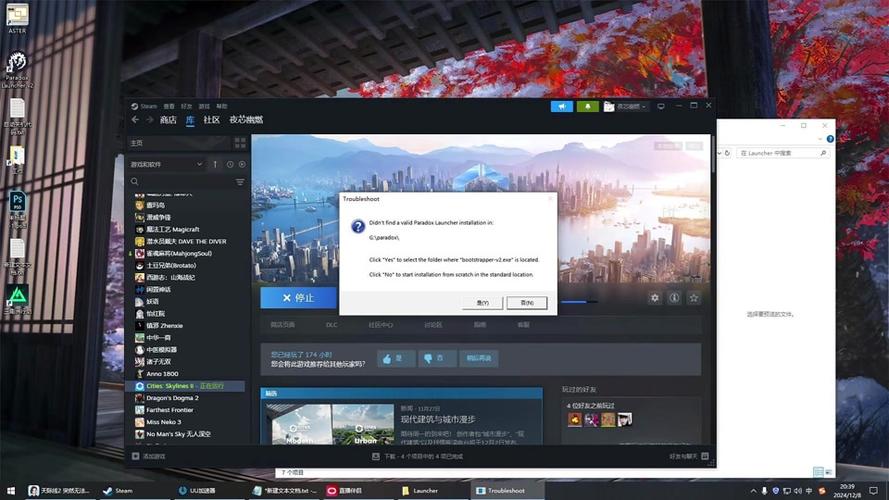Click the Explorer window search box

[781, 153]
